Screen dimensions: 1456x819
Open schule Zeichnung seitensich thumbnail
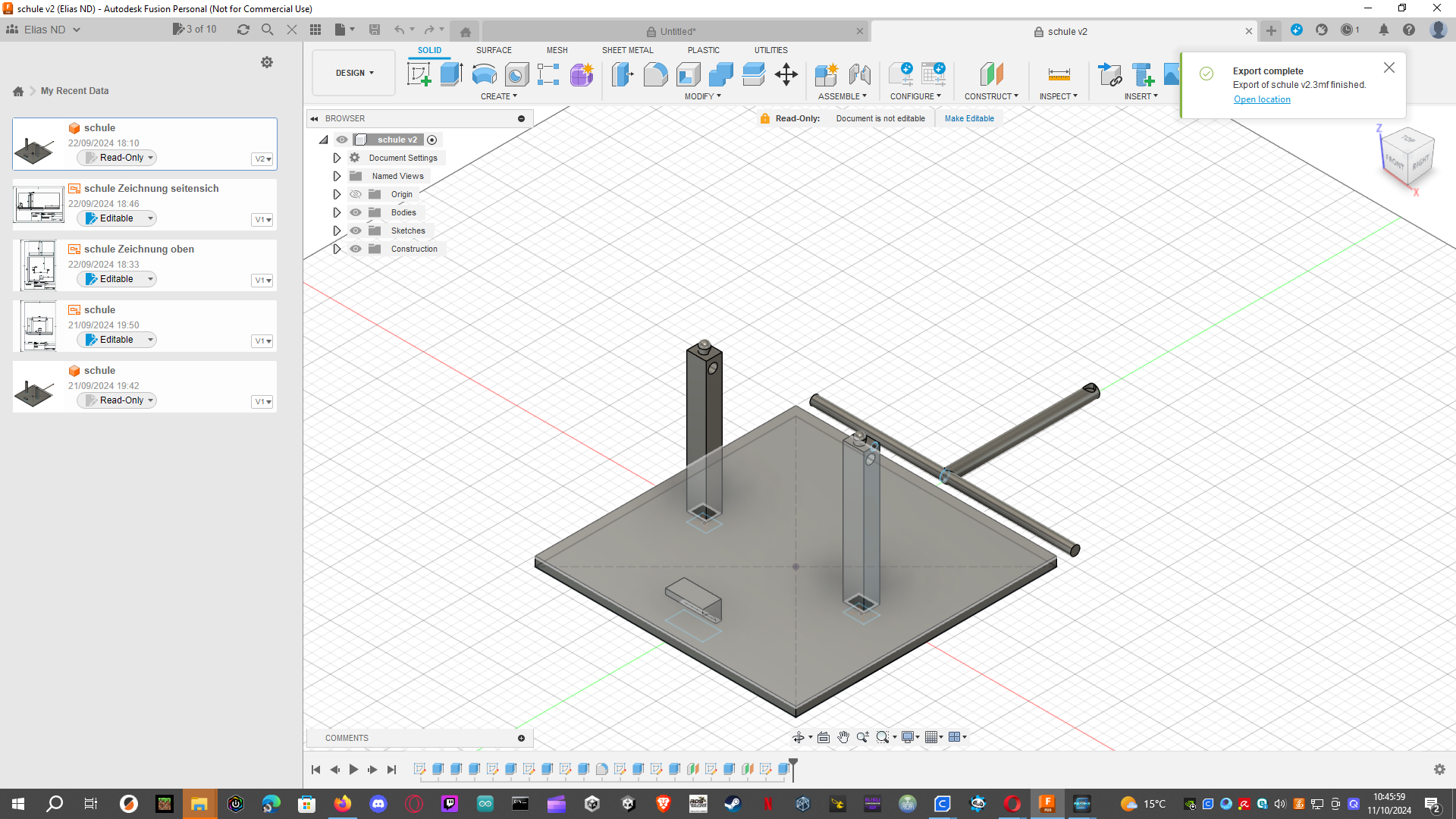pos(39,205)
